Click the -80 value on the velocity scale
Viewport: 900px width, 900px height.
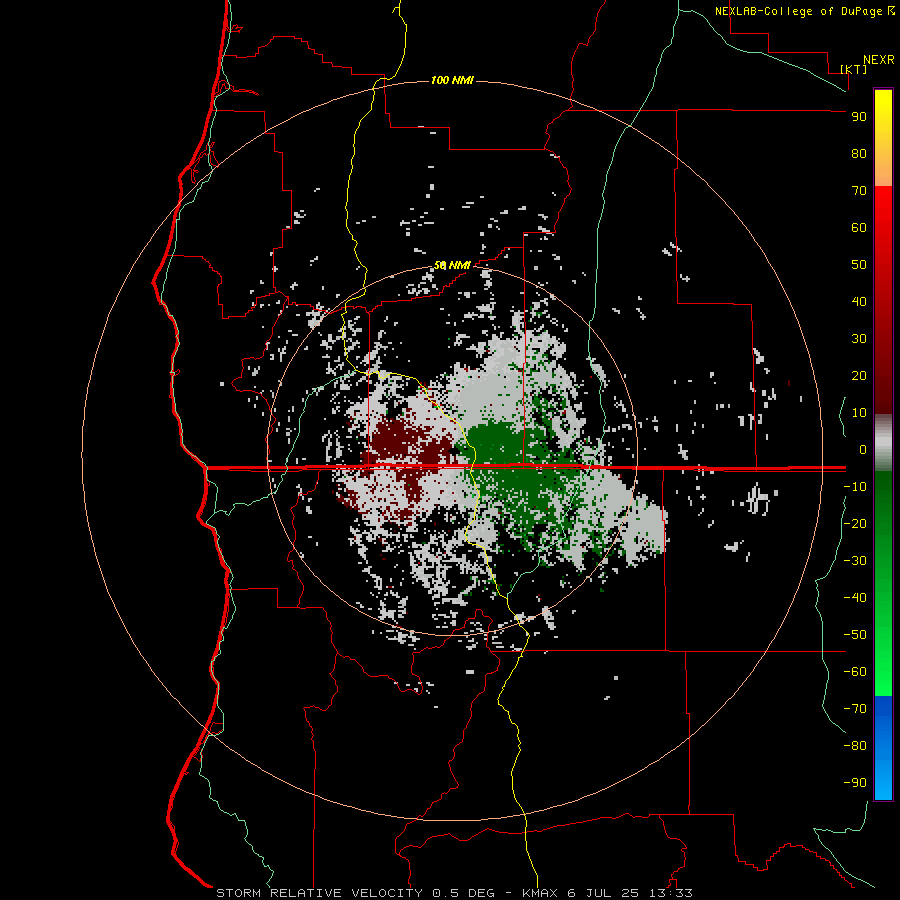pyautogui.click(x=855, y=746)
